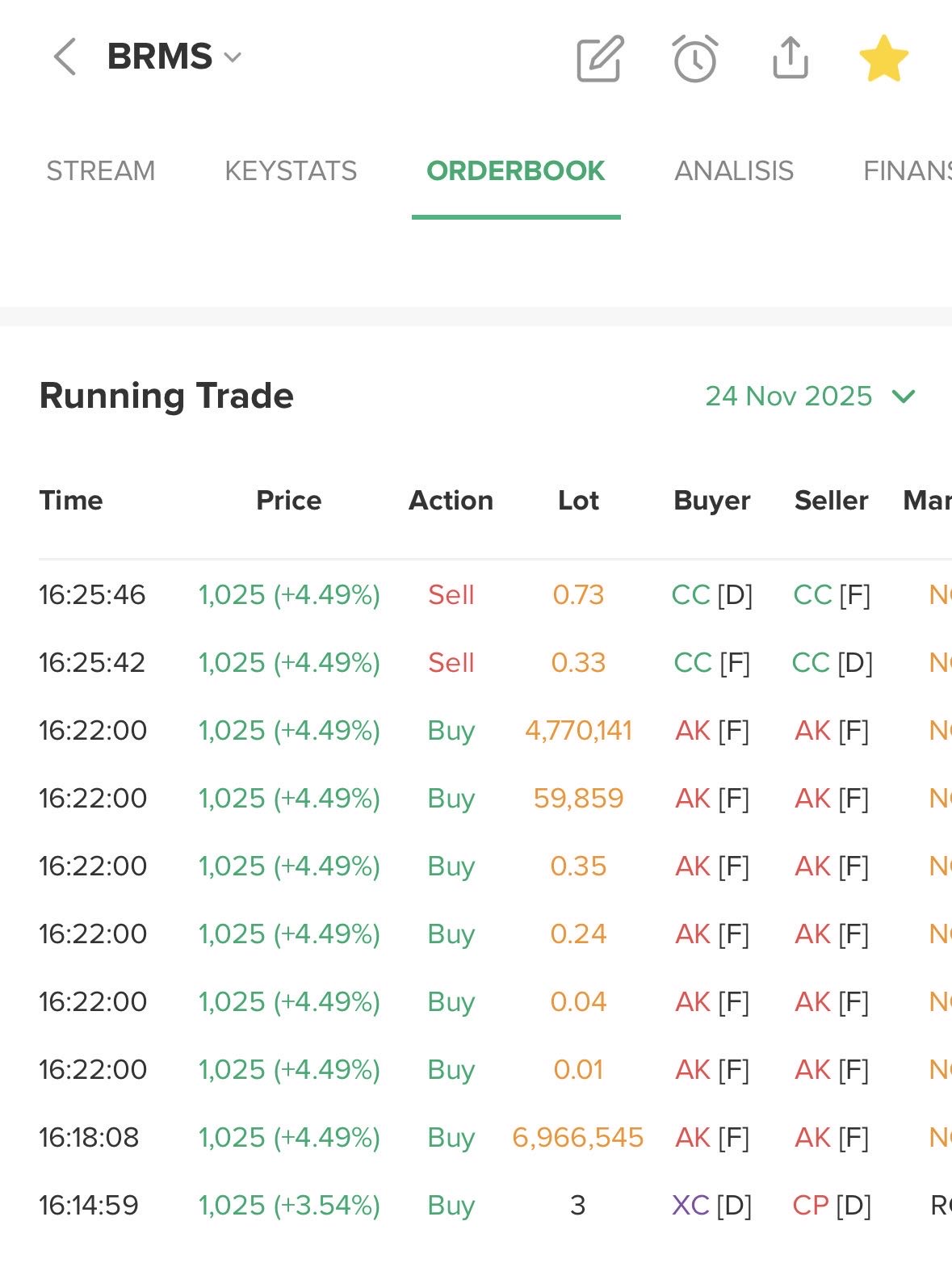
Task: Tap buyer broker XC [D]
Action: pos(711,1205)
